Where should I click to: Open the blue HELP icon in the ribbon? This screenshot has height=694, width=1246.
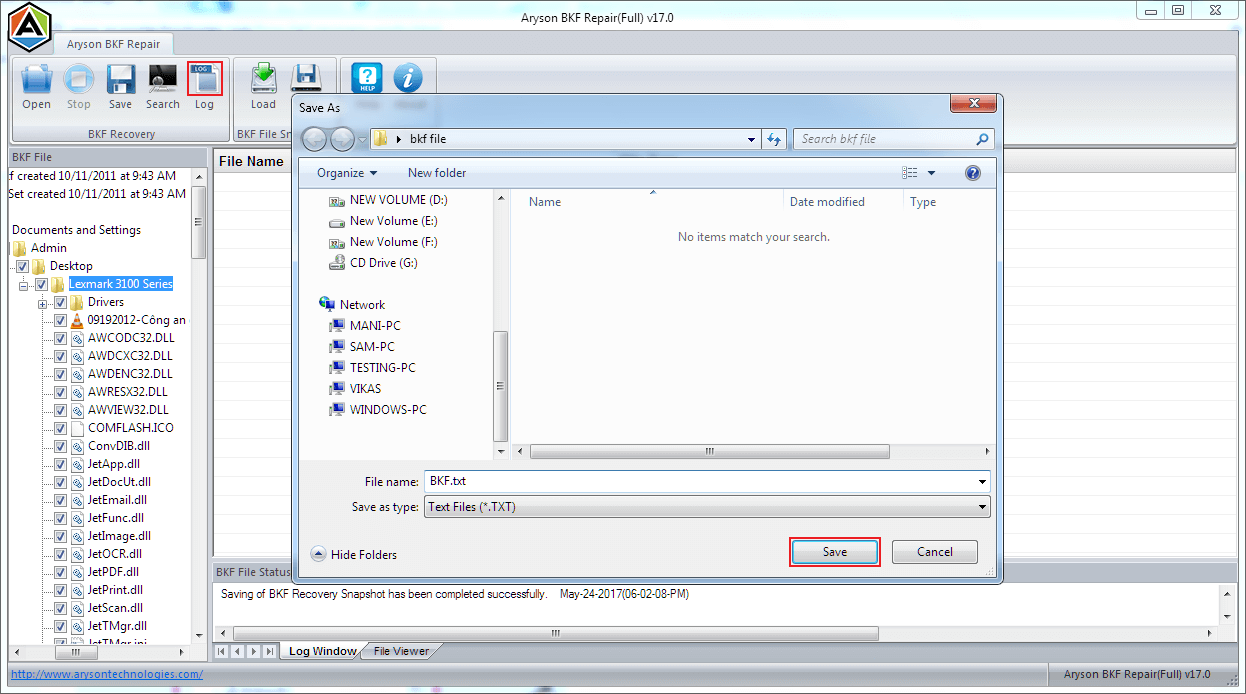pyautogui.click(x=368, y=78)
